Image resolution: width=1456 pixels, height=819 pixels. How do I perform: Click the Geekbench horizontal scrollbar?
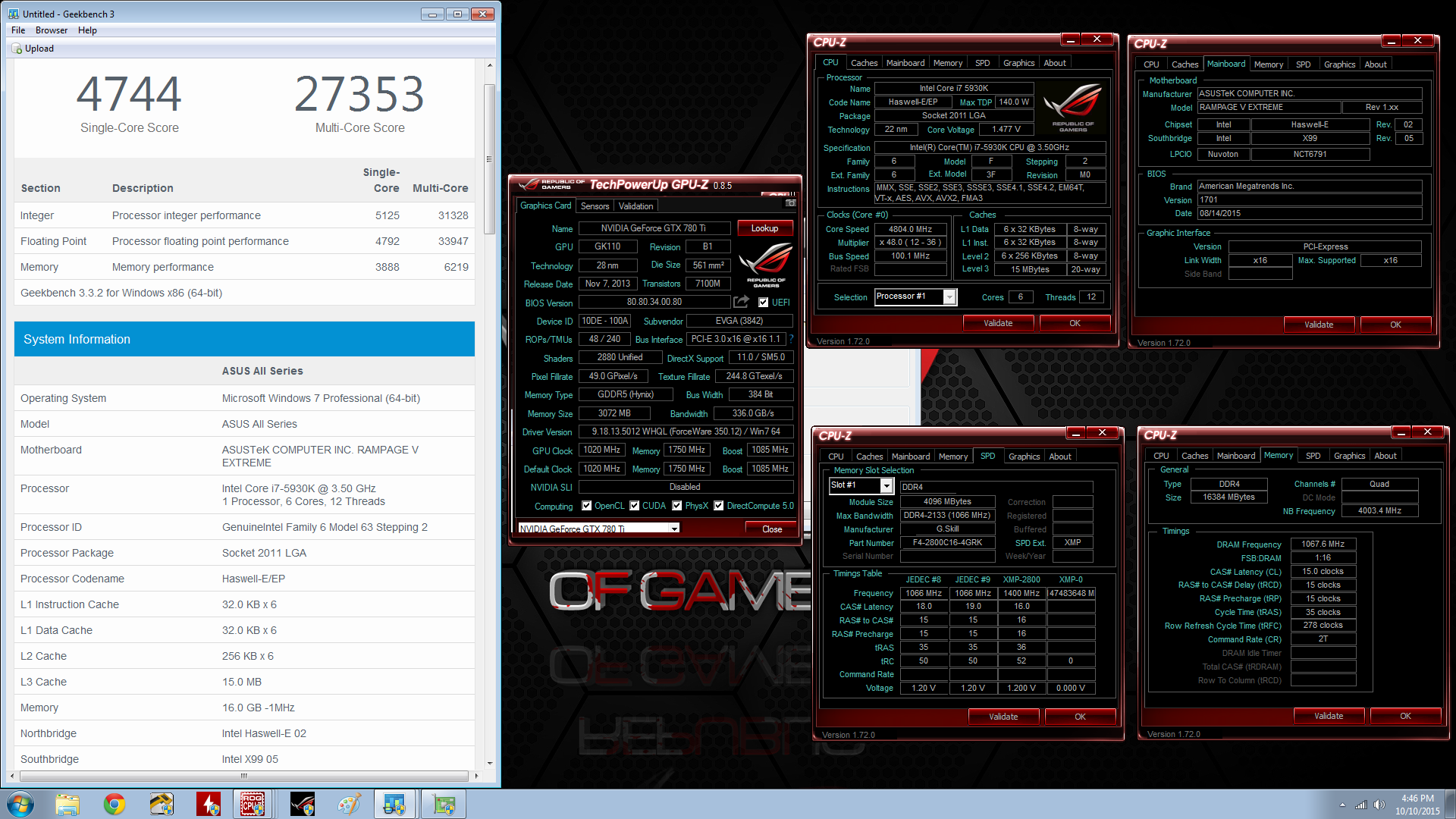tap(244, 776)
